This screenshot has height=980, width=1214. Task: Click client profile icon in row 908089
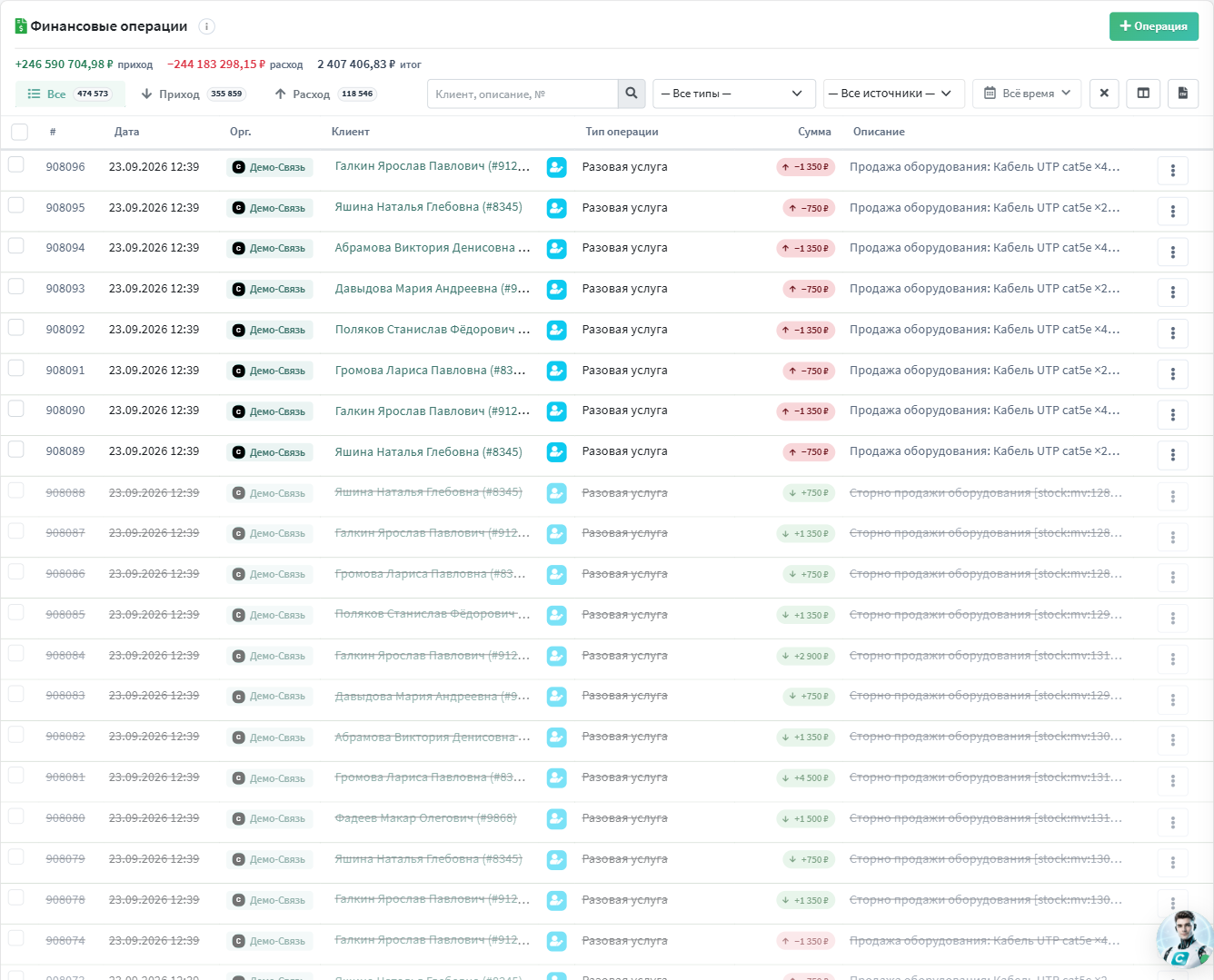tap(557, 452)
